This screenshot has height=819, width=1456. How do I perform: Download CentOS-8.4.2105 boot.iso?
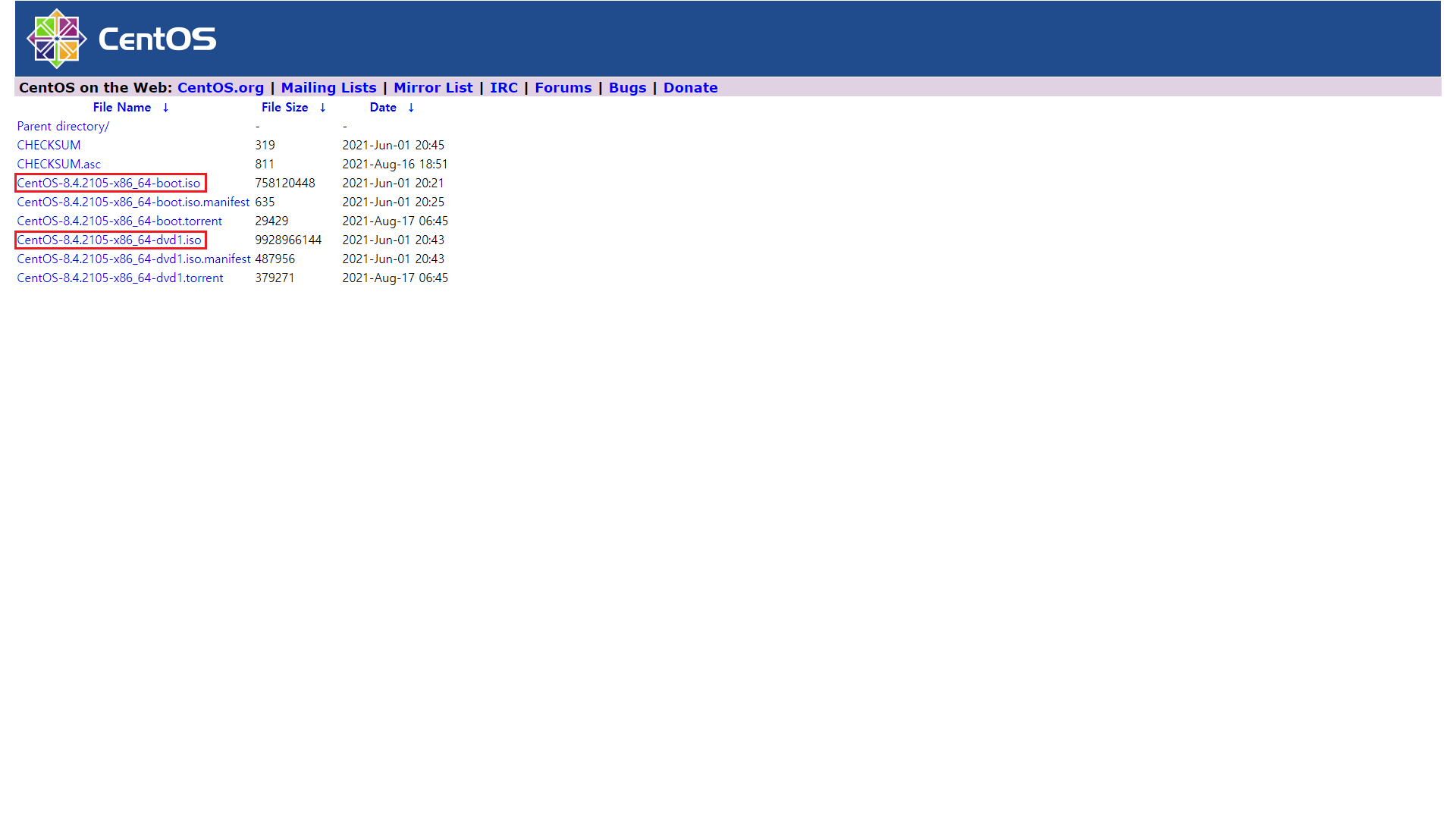point(108,184)
